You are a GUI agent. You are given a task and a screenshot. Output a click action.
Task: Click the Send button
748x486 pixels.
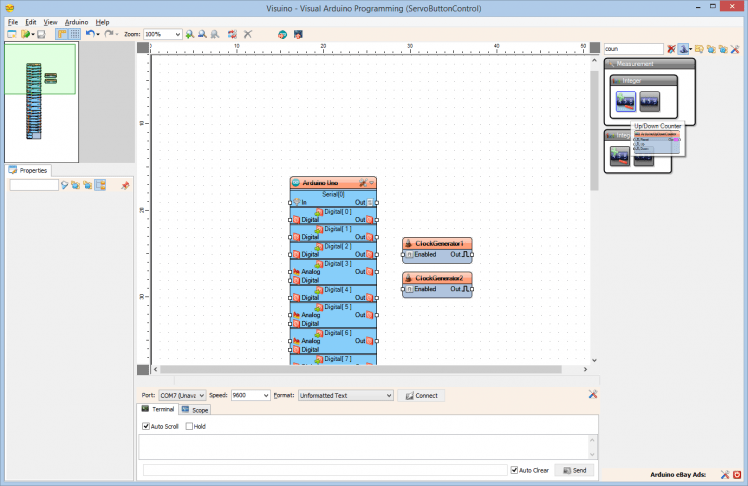(x=575, y=469)
